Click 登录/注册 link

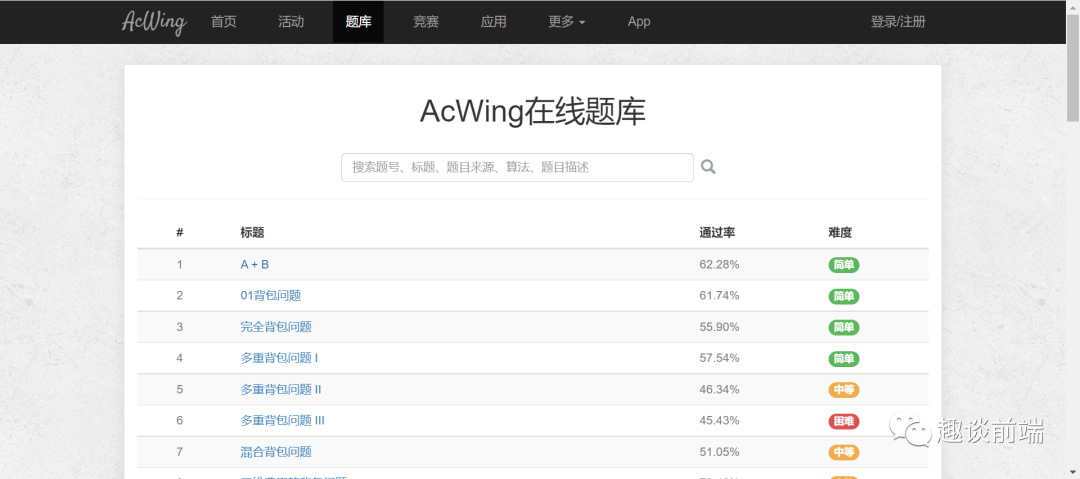click(898, 22)
